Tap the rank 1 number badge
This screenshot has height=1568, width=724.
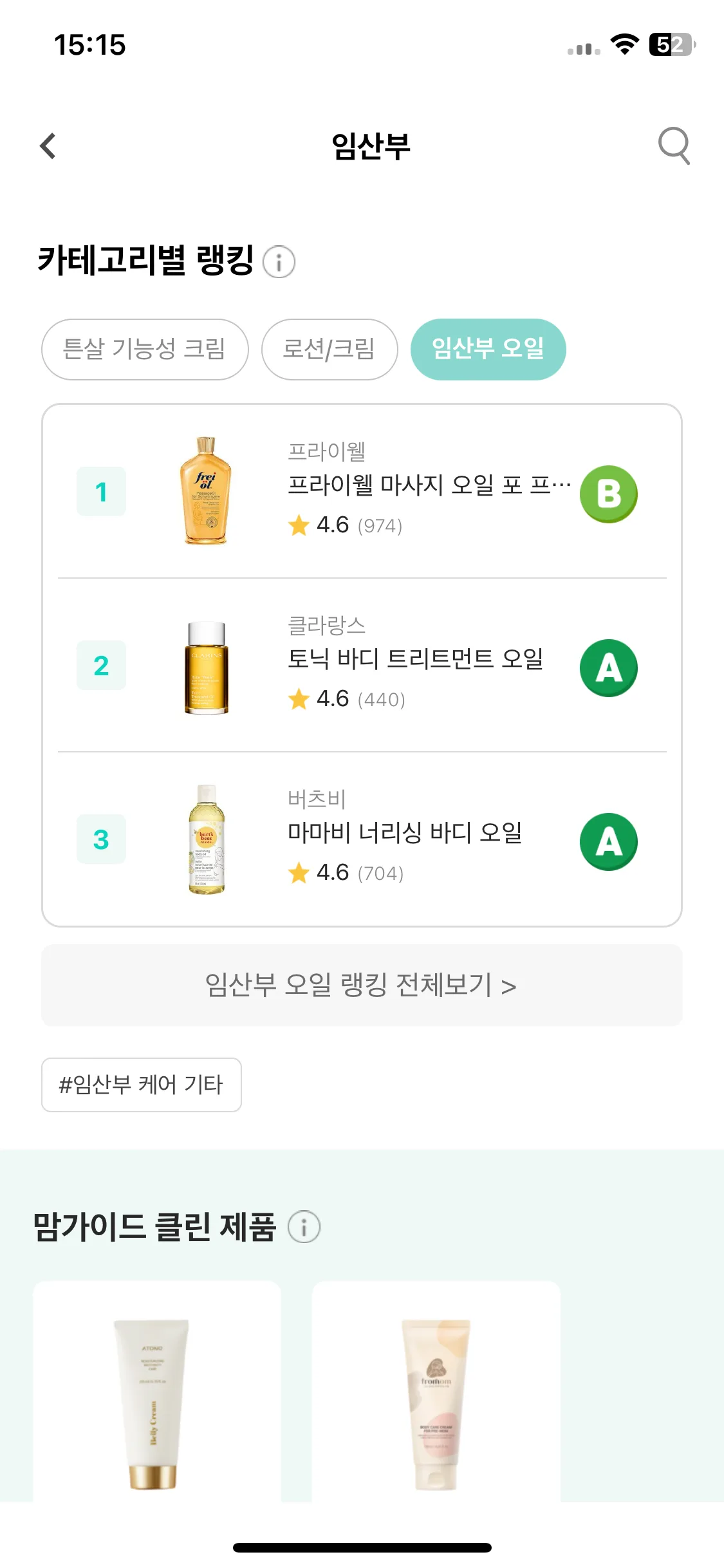(x=101, y=492)
